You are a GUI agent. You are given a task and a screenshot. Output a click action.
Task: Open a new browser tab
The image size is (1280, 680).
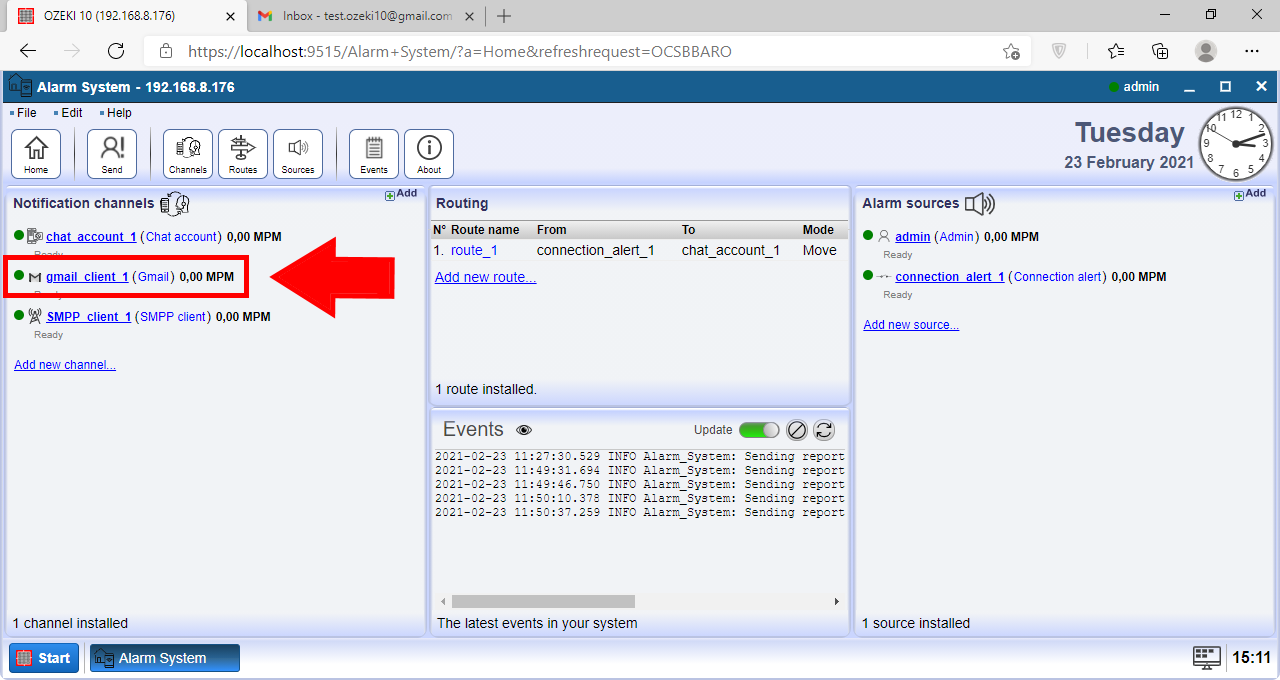[504, 16]
